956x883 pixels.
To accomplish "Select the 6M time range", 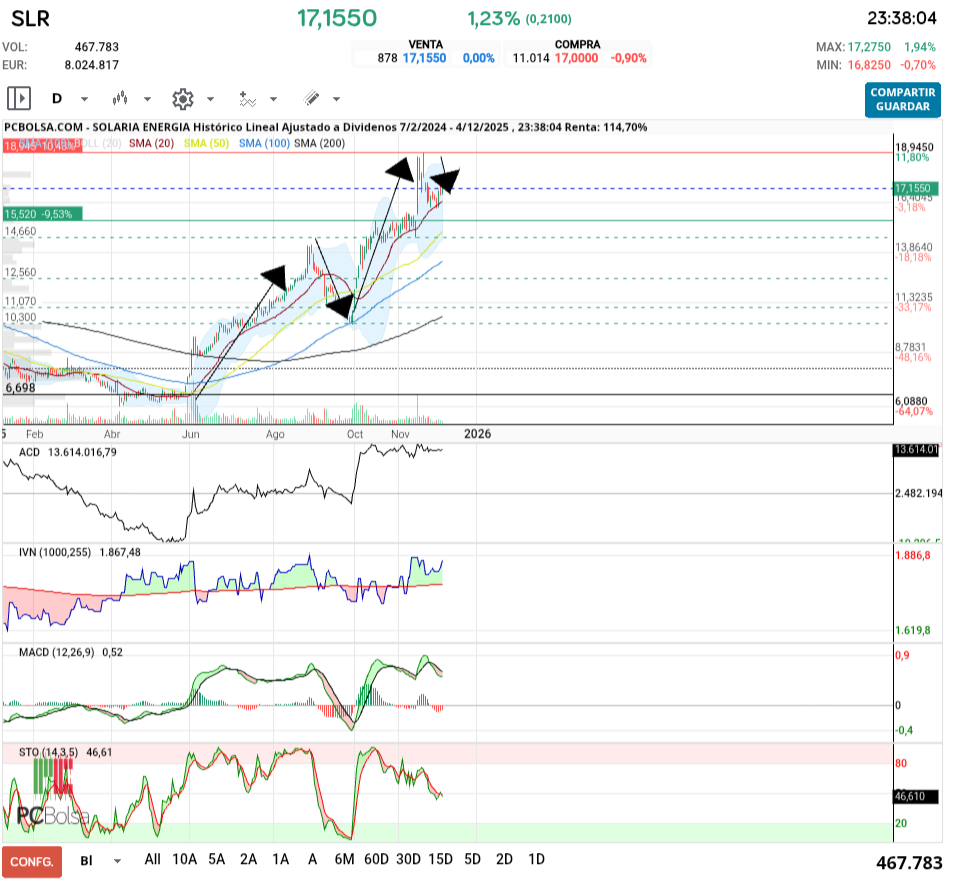I will (344, 859).
